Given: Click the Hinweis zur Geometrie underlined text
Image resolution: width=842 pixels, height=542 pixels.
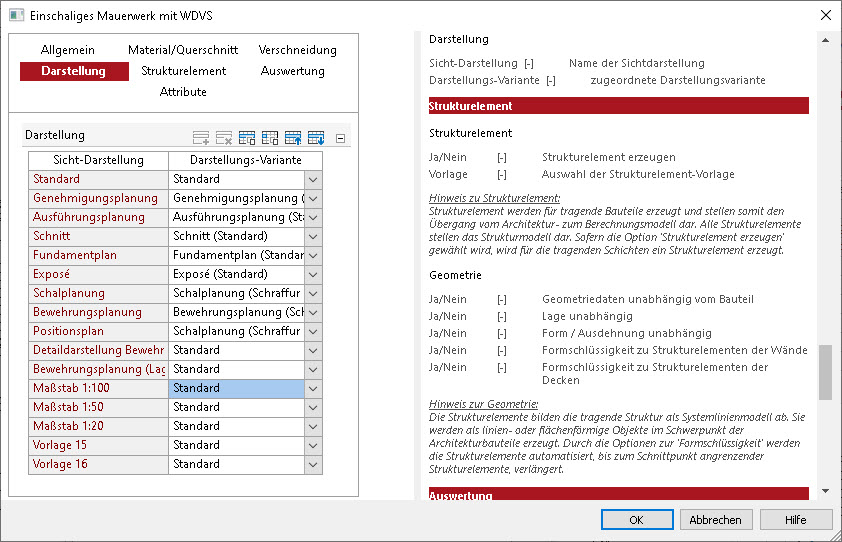Looking at the screenshot, I should pyautogui.click(x=483, y=404).
